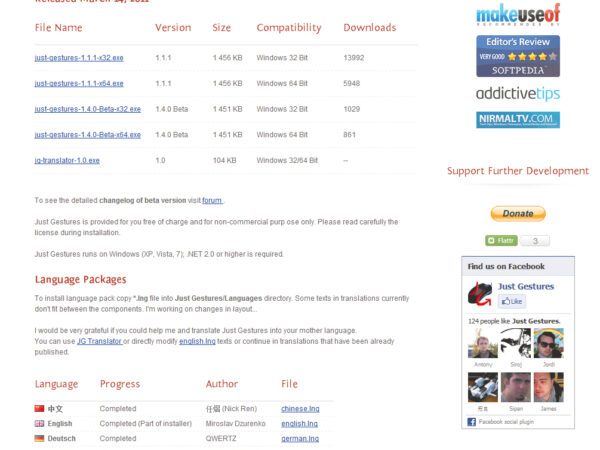Click the green Flattr button

[501, 241]
